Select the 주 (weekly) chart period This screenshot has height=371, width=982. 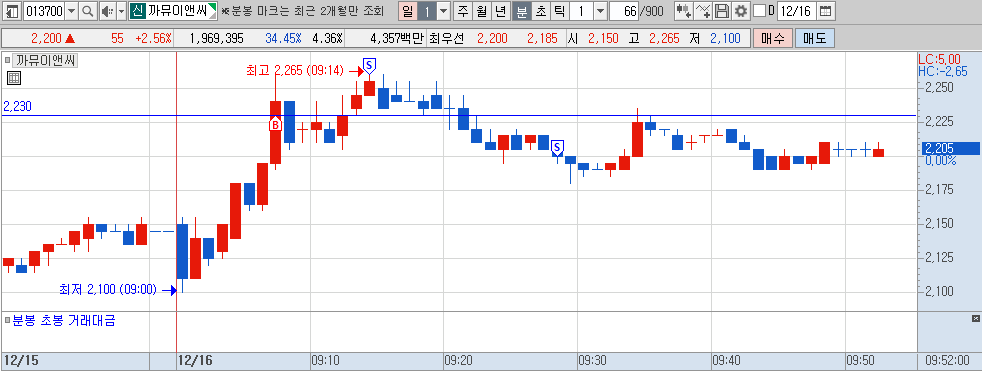[x=462, y=11]
